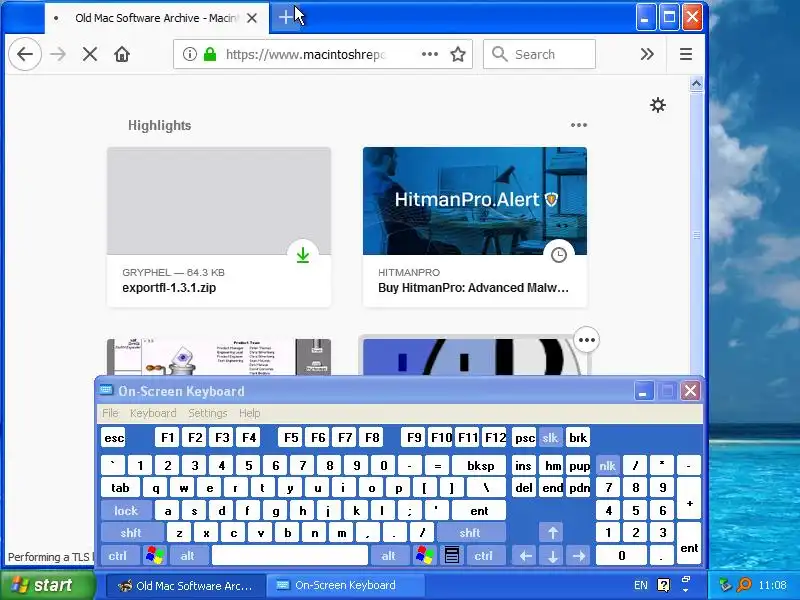Click the help question mark tray icon
The height and width of the screenshot is (600, 800).
coord(663,585)
